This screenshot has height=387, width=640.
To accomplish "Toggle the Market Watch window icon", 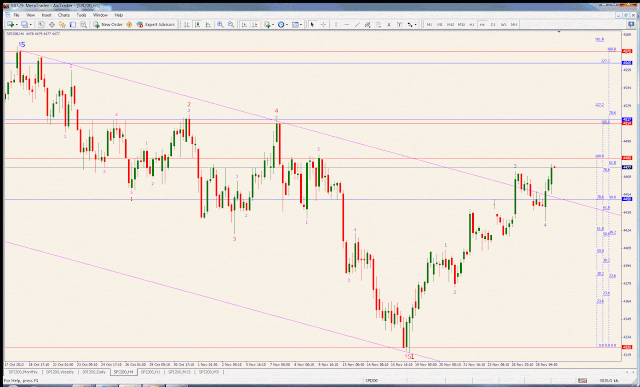I will point(41,24).
